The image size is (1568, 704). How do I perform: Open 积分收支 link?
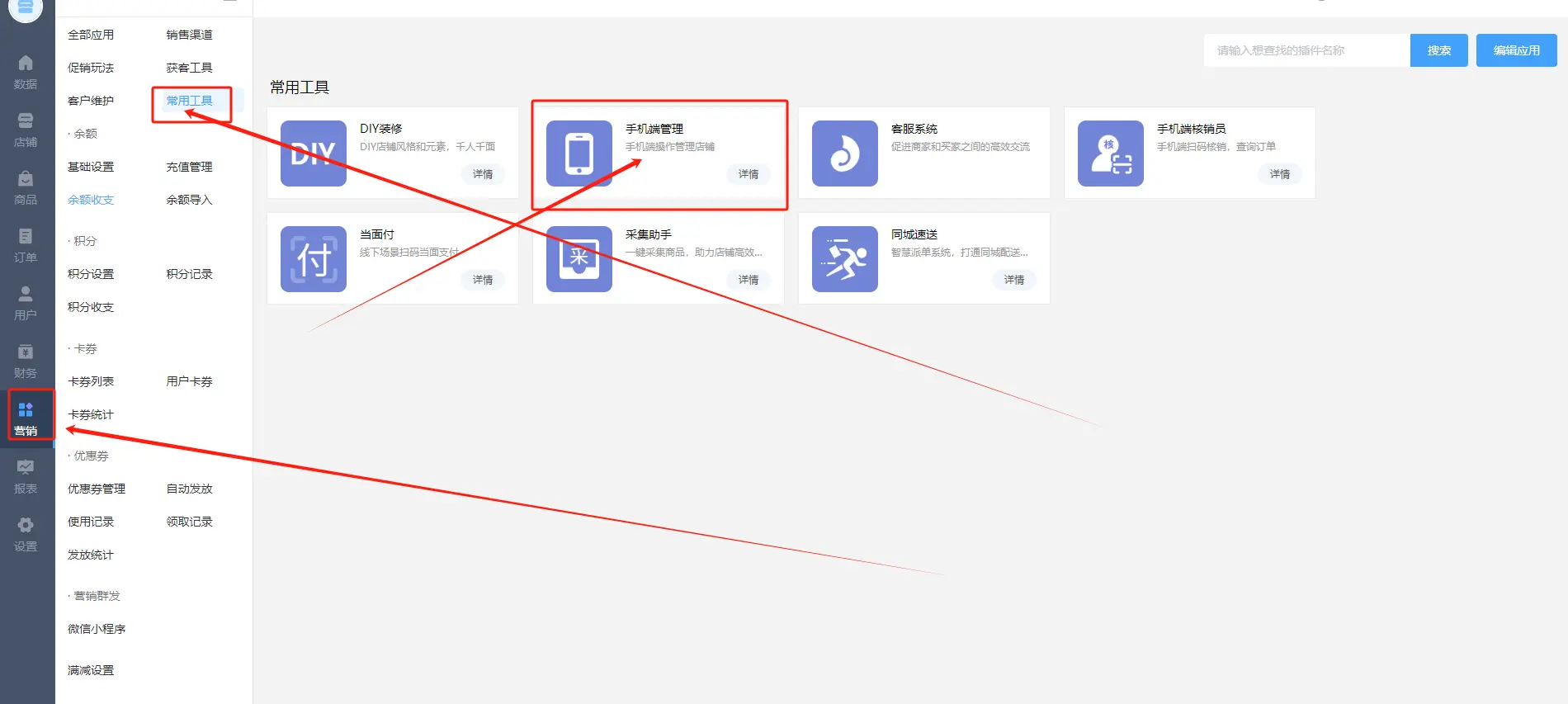pyautogui.click(x=91, y=307)
